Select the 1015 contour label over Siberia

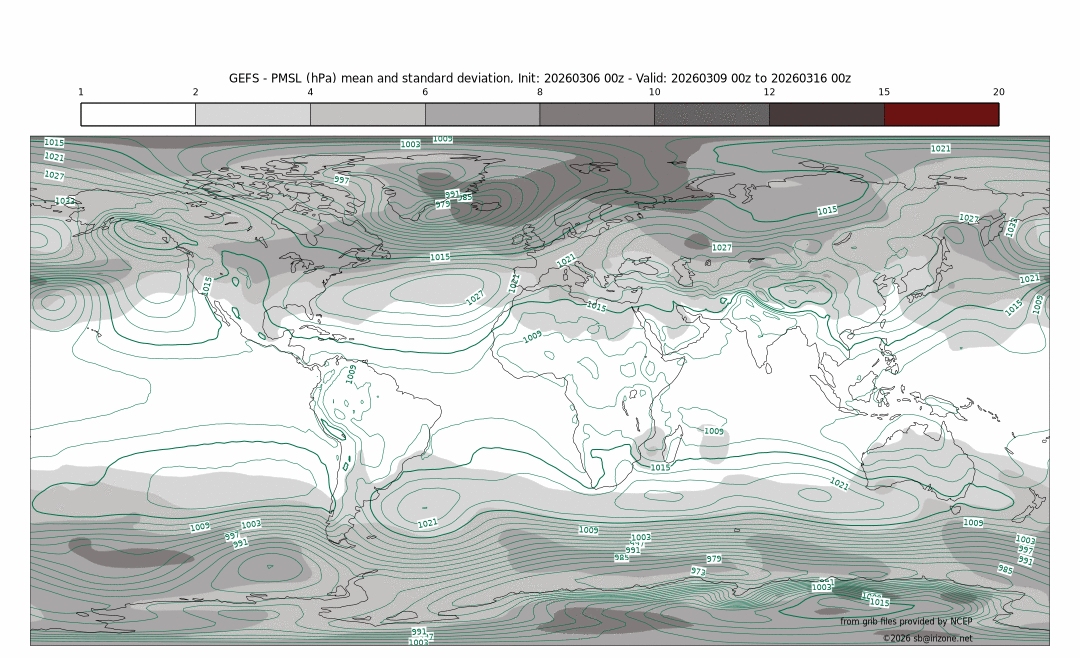[827, 211]
